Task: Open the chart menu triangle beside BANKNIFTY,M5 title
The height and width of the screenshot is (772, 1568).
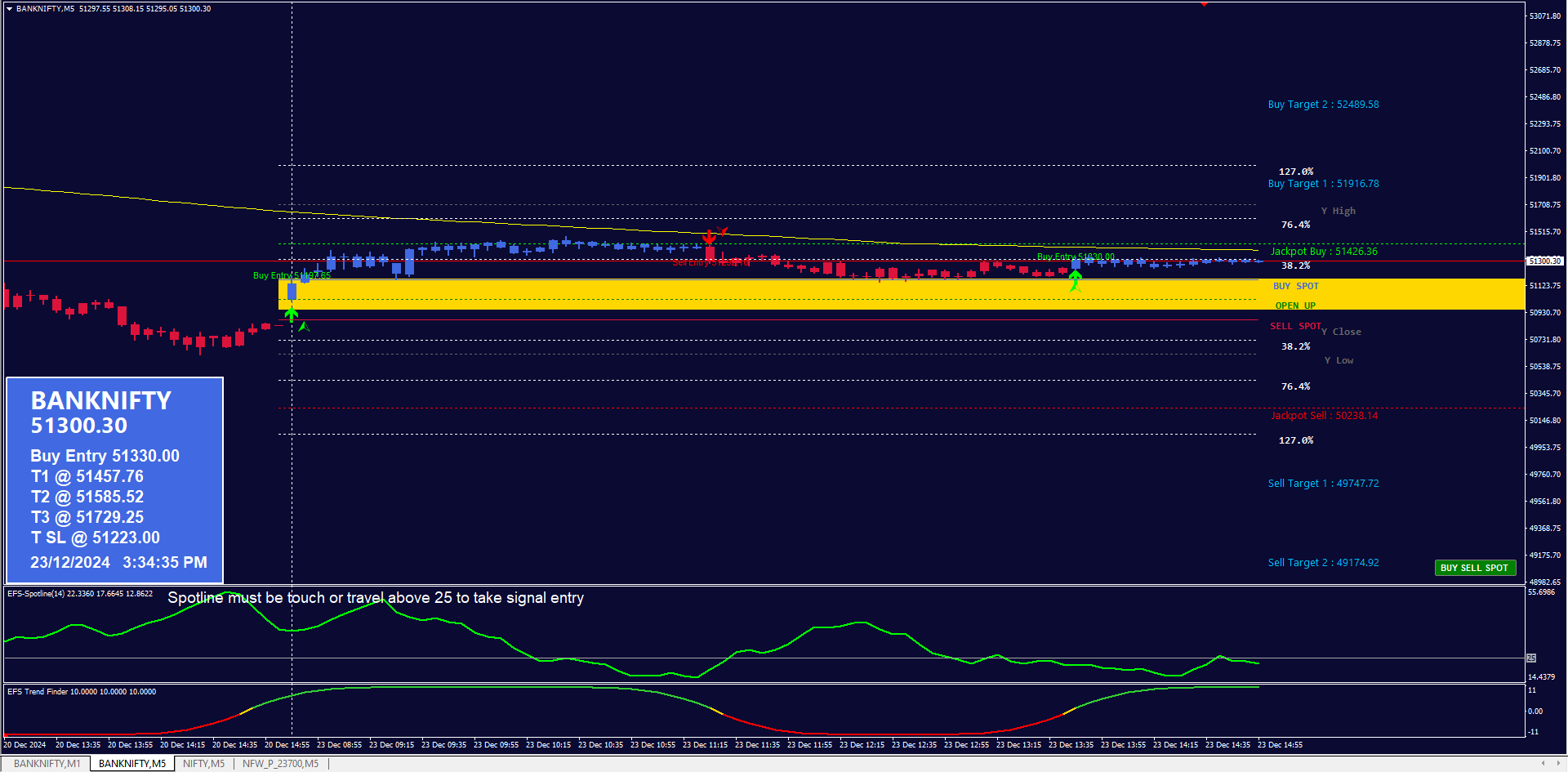Action: (x=9, y=9)
